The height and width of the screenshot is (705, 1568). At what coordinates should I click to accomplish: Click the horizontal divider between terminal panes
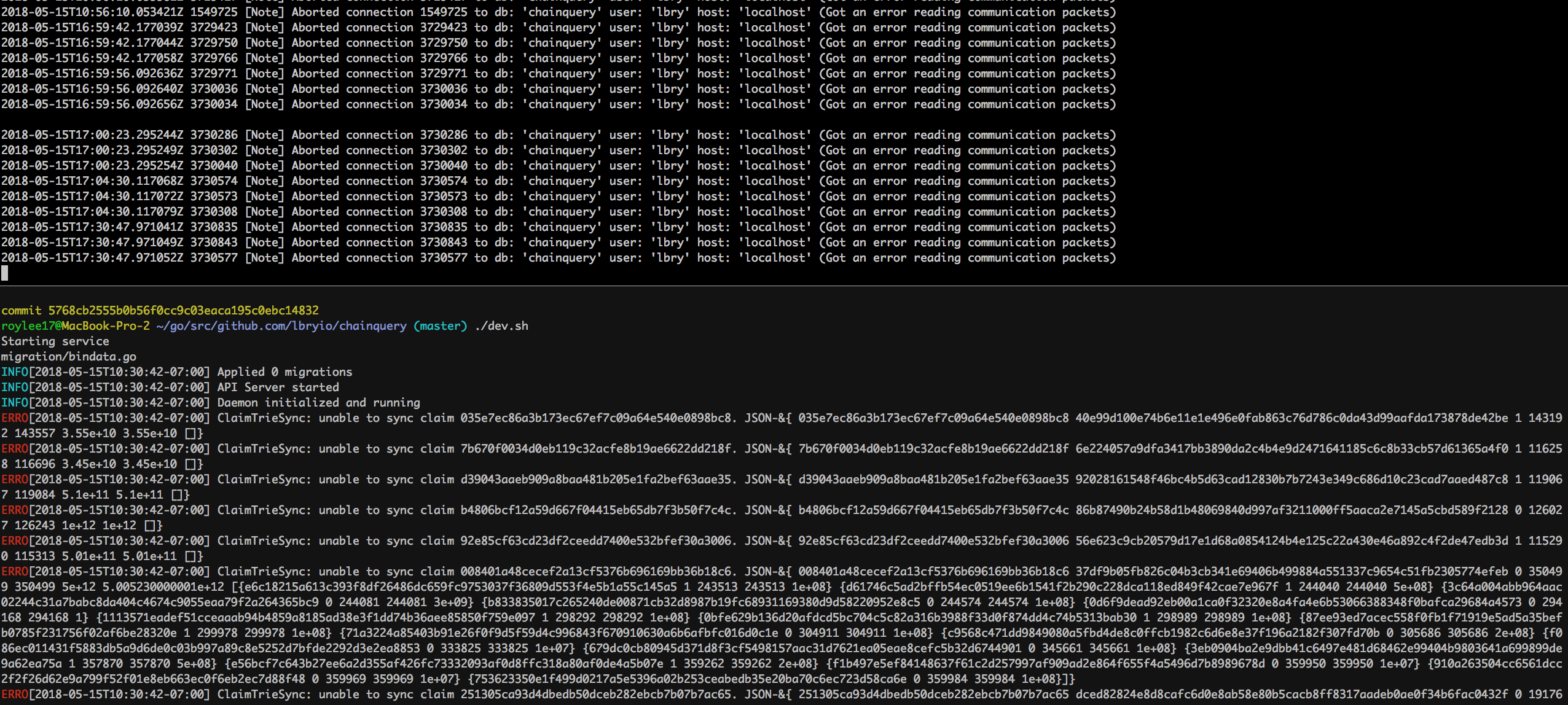click(x=784, y=286)
